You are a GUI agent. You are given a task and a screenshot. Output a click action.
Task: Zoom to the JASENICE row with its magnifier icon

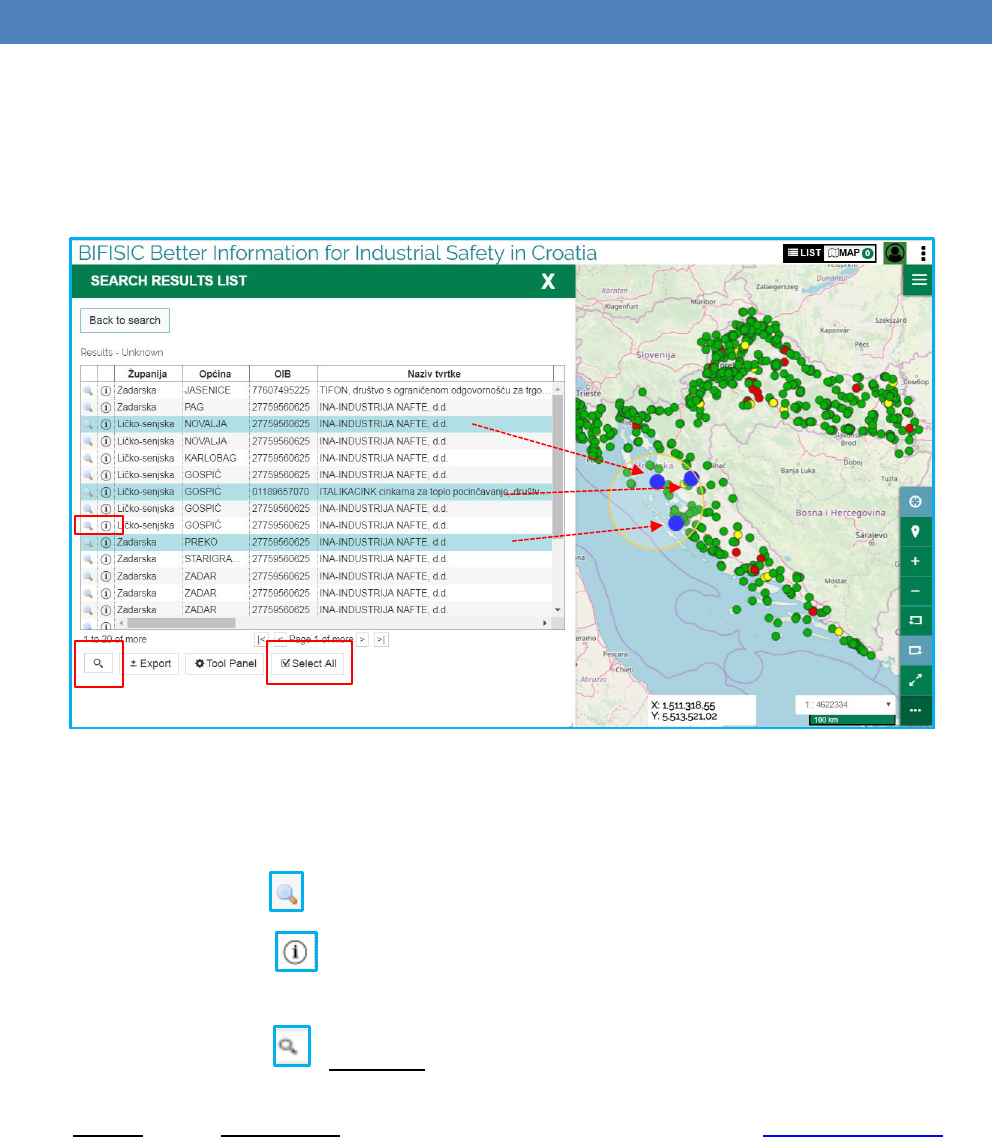[x=88, y=391]
